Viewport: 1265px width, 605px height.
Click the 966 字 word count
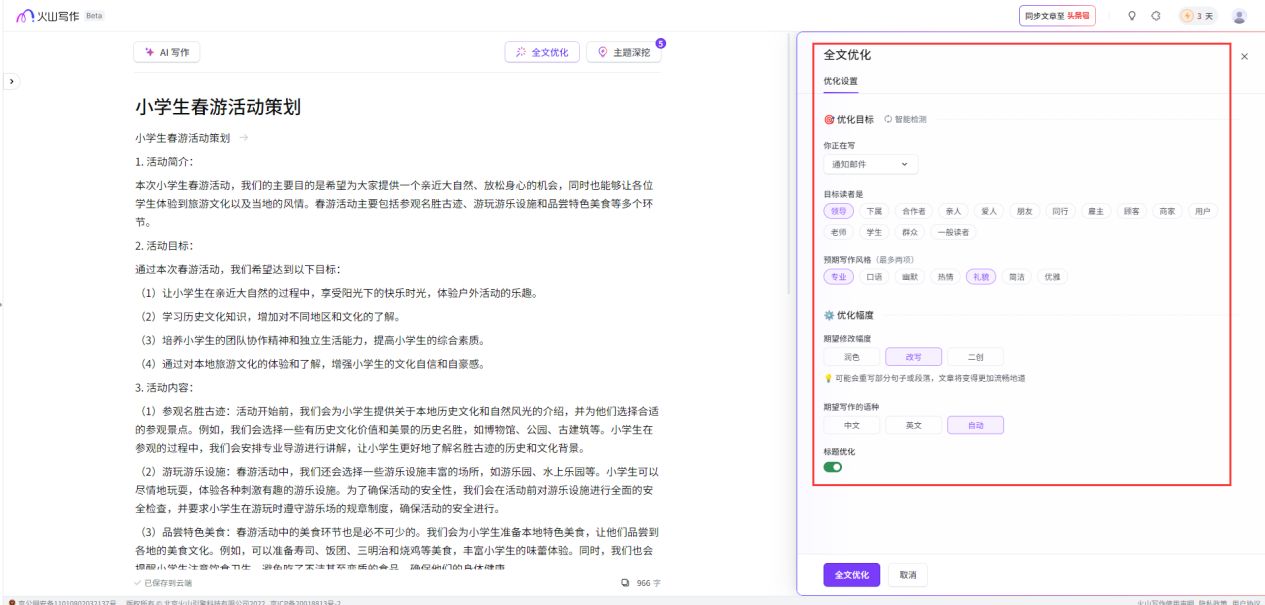(648, 582)
